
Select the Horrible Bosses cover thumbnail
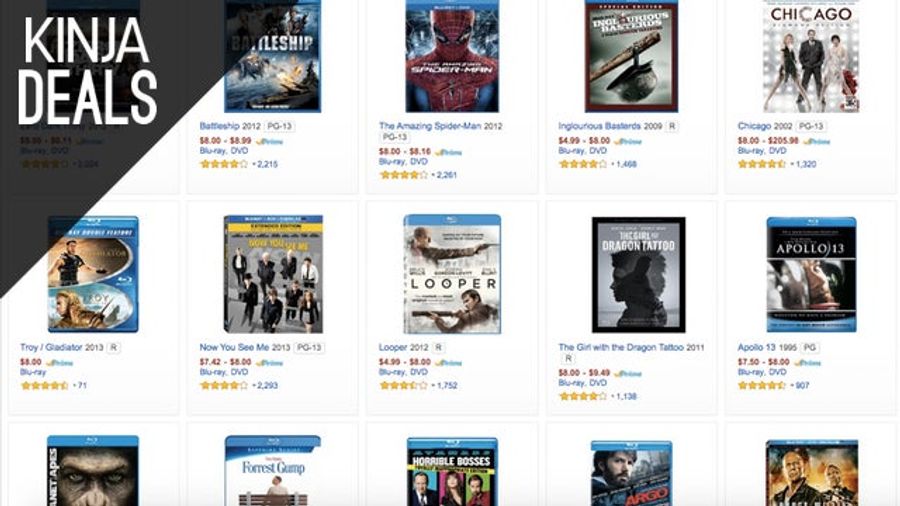[x=452, y=472]
